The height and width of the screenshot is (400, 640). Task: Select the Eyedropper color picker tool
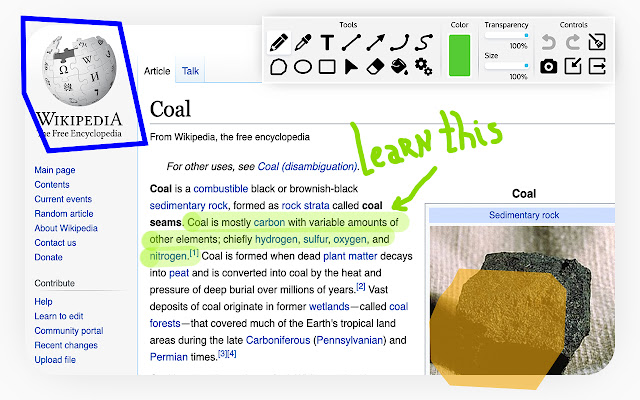coord(303,42)
